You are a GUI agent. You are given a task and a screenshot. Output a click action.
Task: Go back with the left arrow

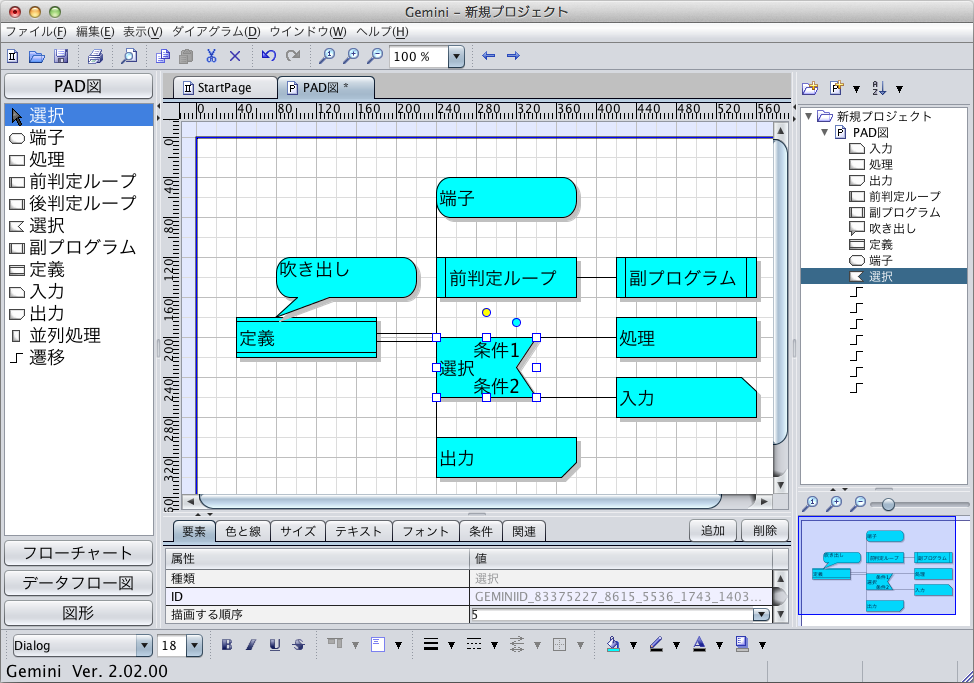489,56
